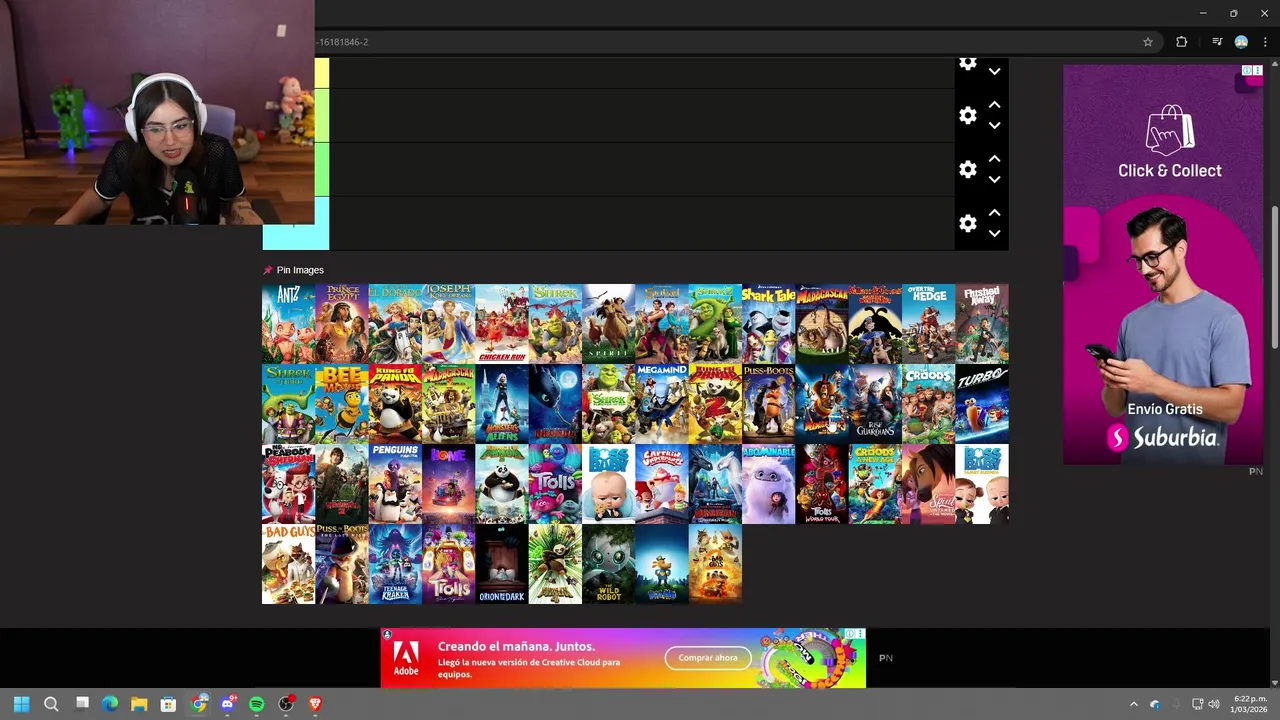Click the light green tier label cell
Image resolution: width=1280 pixels, height=720 pixels.
pyautogui.click(x=321, y=115)
